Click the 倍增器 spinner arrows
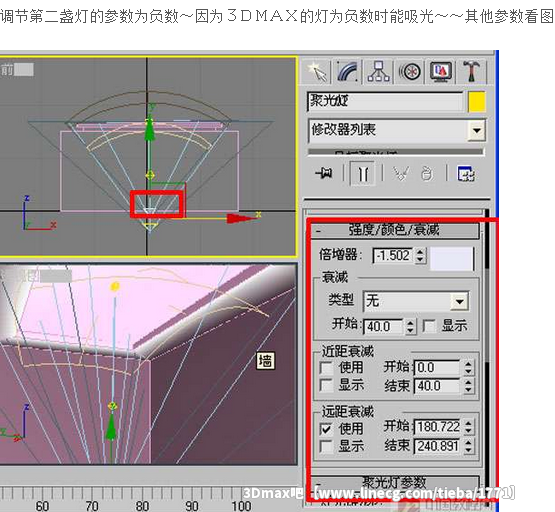 [420, 255]
